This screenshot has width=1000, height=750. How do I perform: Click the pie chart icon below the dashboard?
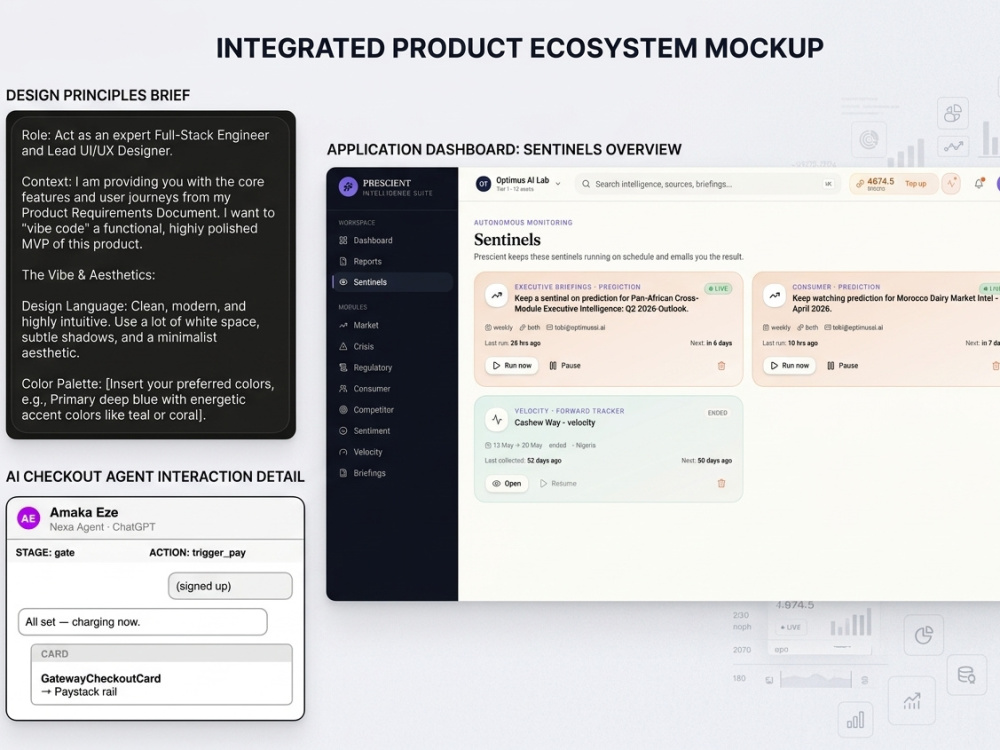[x=923, y=635]
